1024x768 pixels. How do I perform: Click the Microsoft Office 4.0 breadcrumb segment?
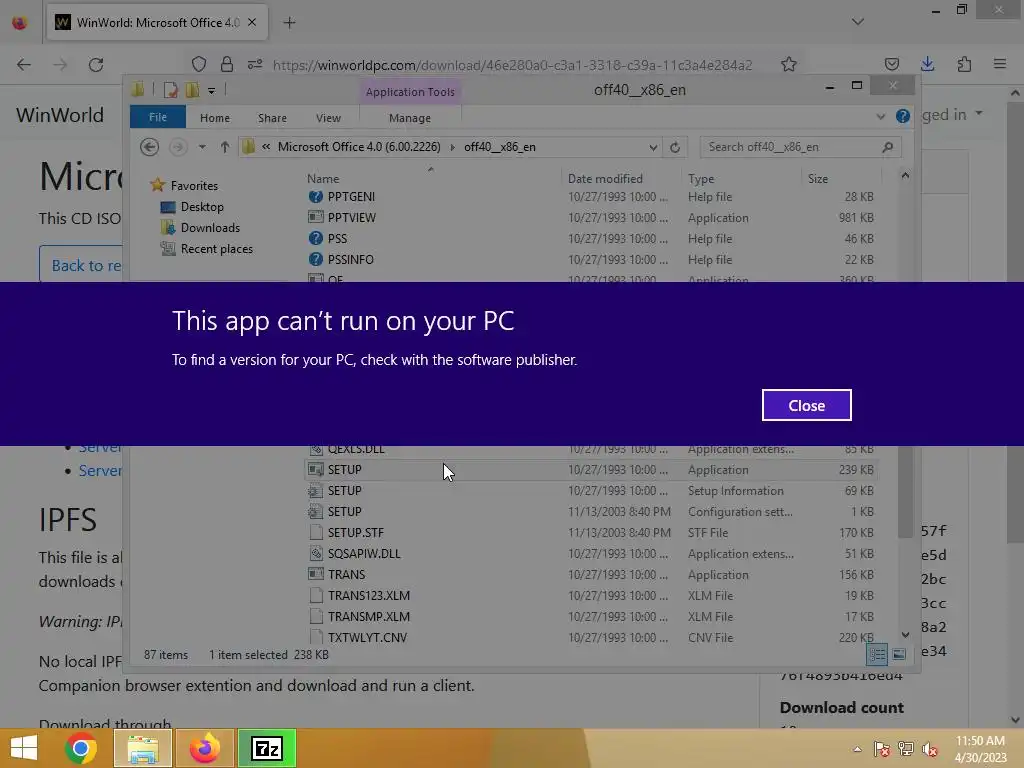click(x=359, y=147)
